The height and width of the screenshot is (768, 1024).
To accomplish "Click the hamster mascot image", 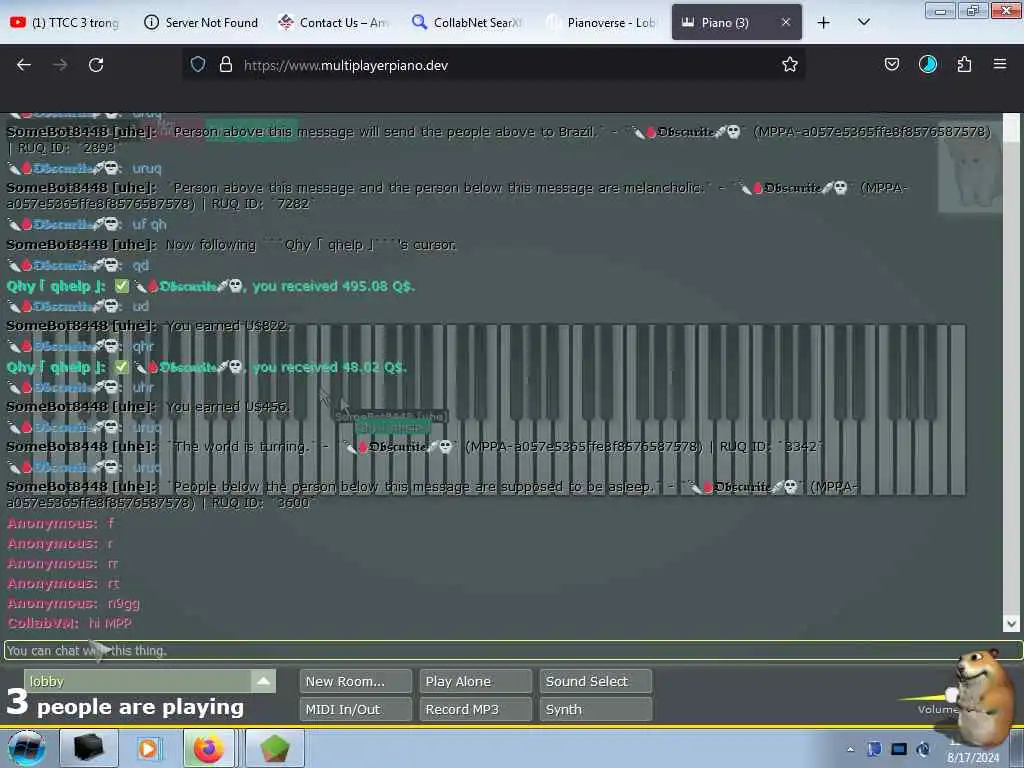I will coord(985,696).
